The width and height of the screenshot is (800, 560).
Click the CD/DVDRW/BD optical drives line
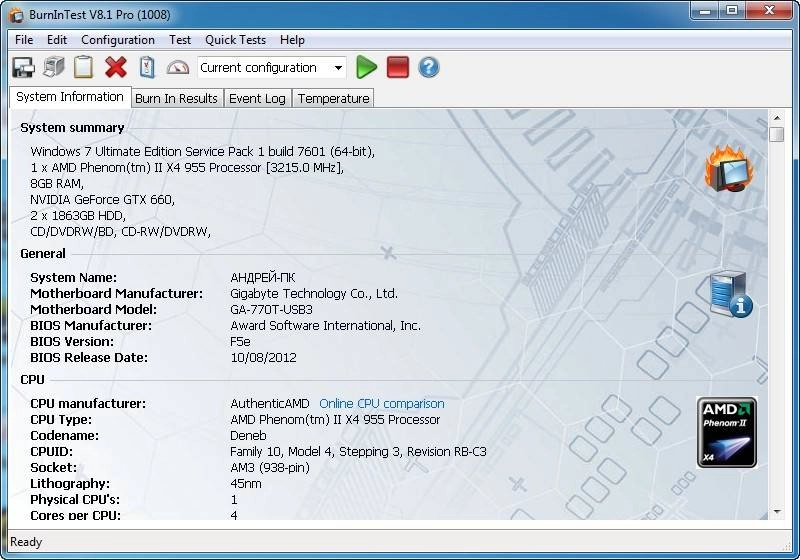click(x=120, y=232)
